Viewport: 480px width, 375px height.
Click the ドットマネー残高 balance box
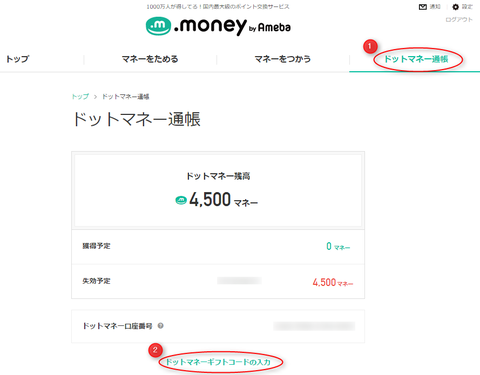[x=218, y=190]
